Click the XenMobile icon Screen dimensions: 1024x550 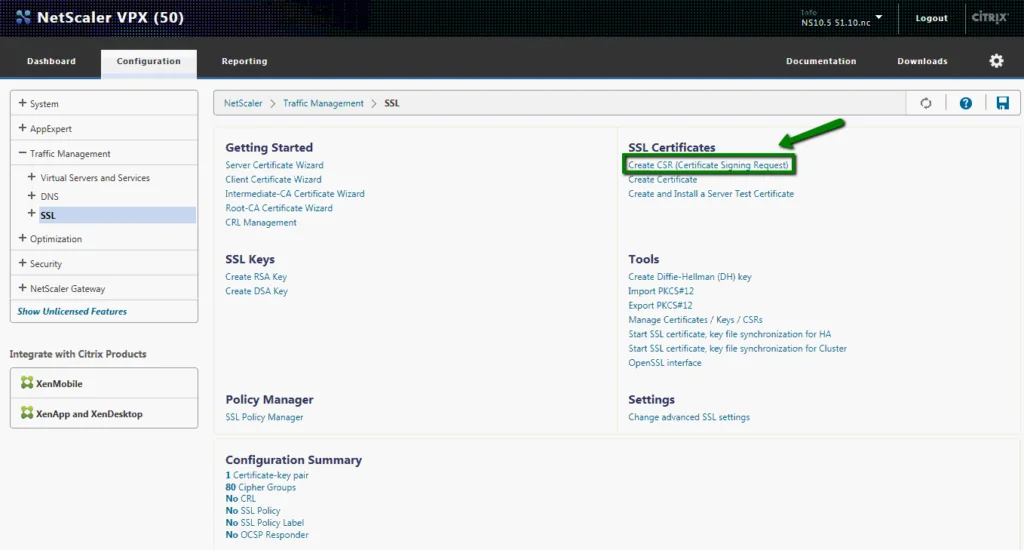point(27,383)
